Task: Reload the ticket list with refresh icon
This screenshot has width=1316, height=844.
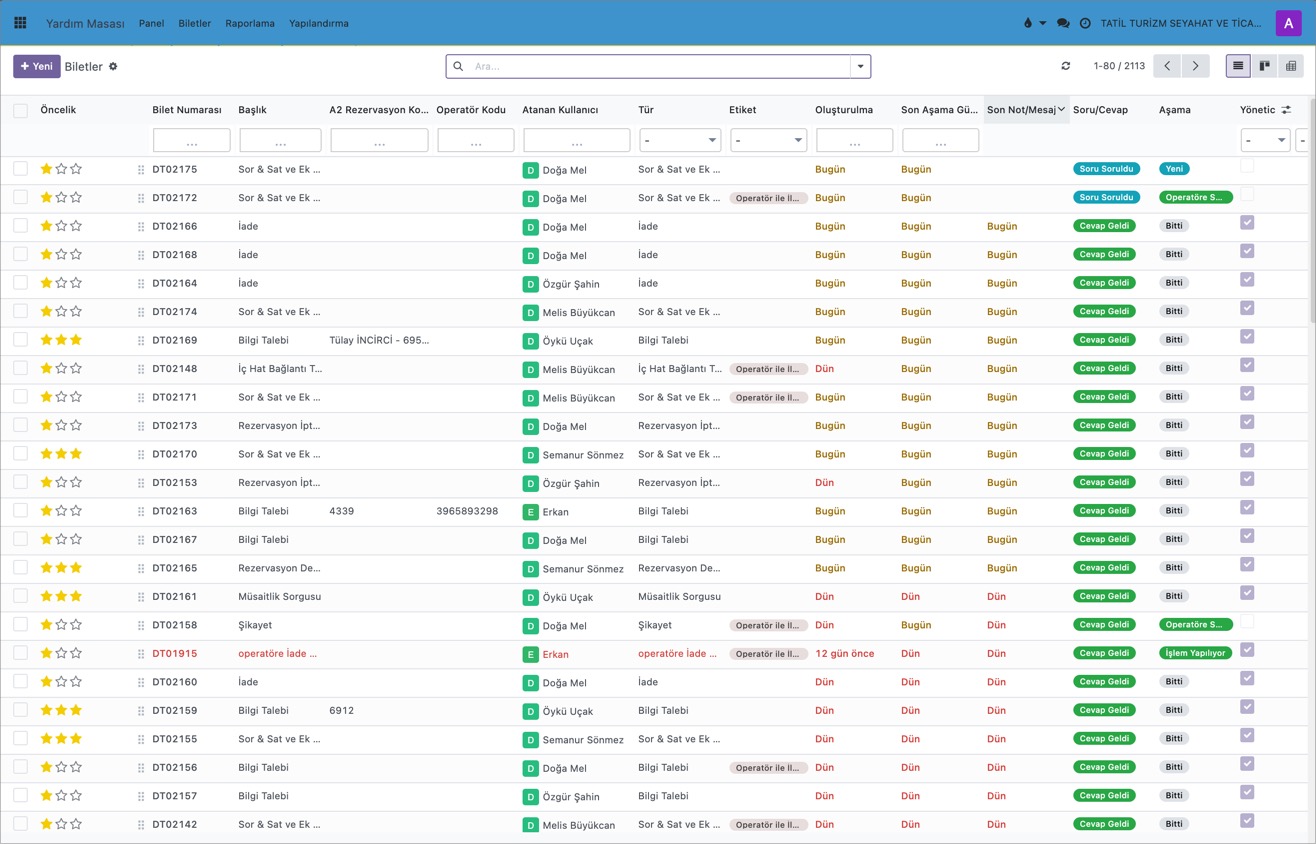Action: [x=1066, y=66]
